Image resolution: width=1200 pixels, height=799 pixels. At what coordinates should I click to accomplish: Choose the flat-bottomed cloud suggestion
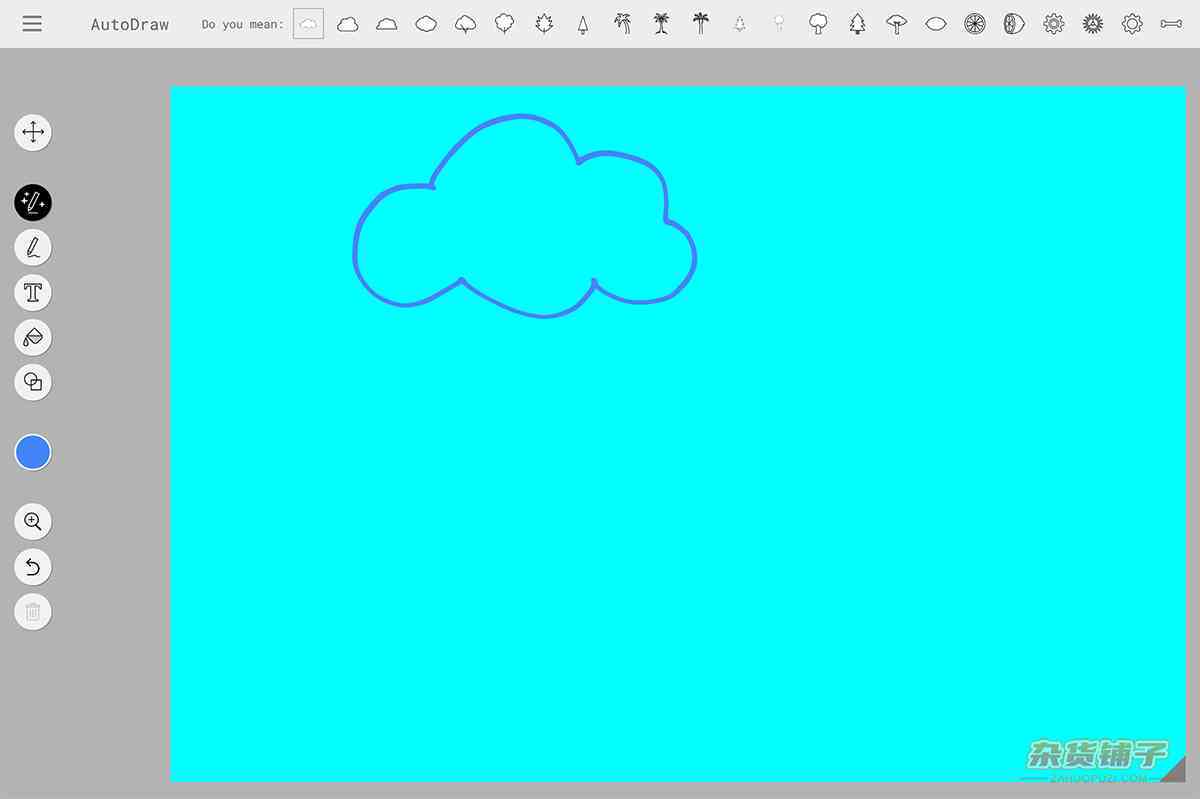[x=387, y=23]
